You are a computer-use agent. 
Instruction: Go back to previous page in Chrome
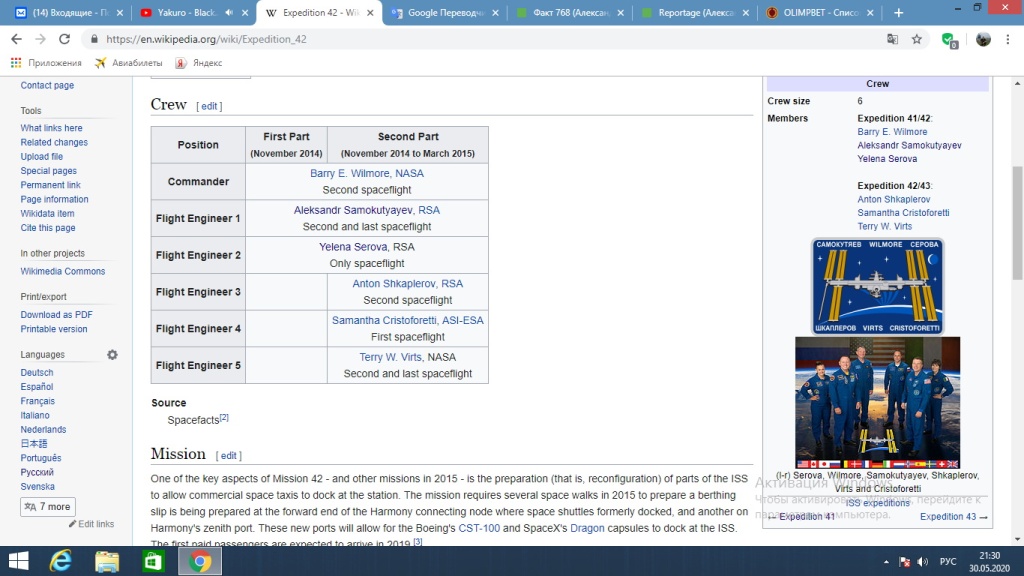(16, 39)
